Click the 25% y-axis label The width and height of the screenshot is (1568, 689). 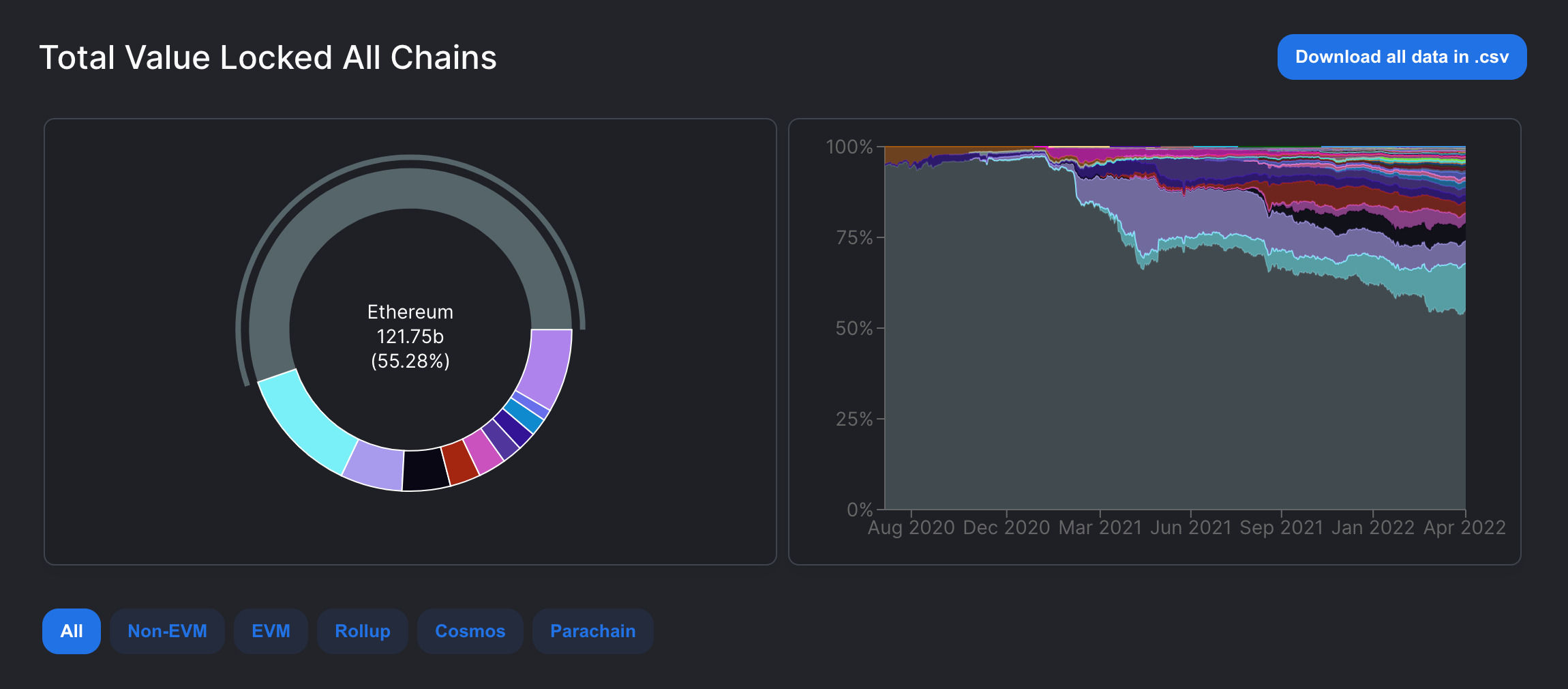click(854, 419)
